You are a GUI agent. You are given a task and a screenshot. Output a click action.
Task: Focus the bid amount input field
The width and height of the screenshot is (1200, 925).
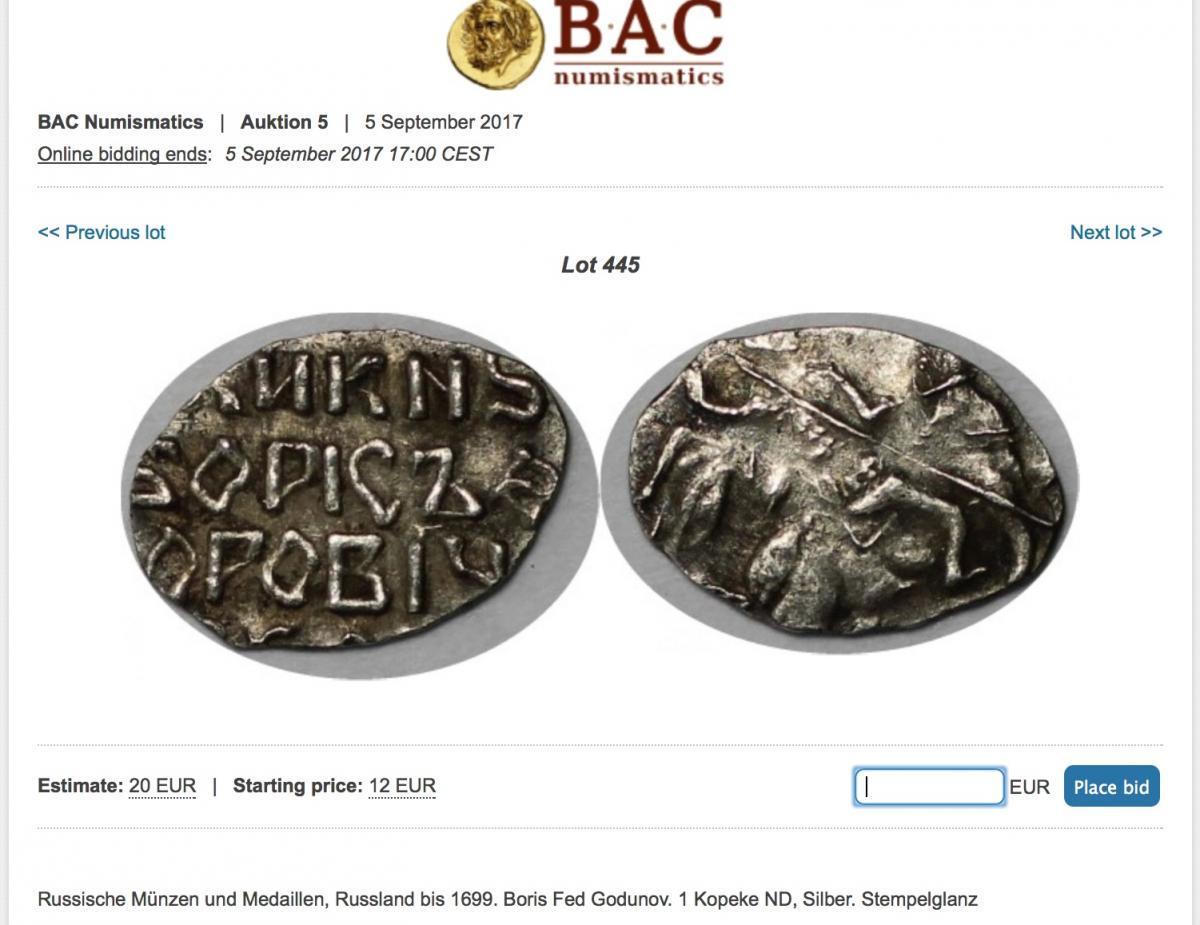pyautogui.click(x=929, y=787)
